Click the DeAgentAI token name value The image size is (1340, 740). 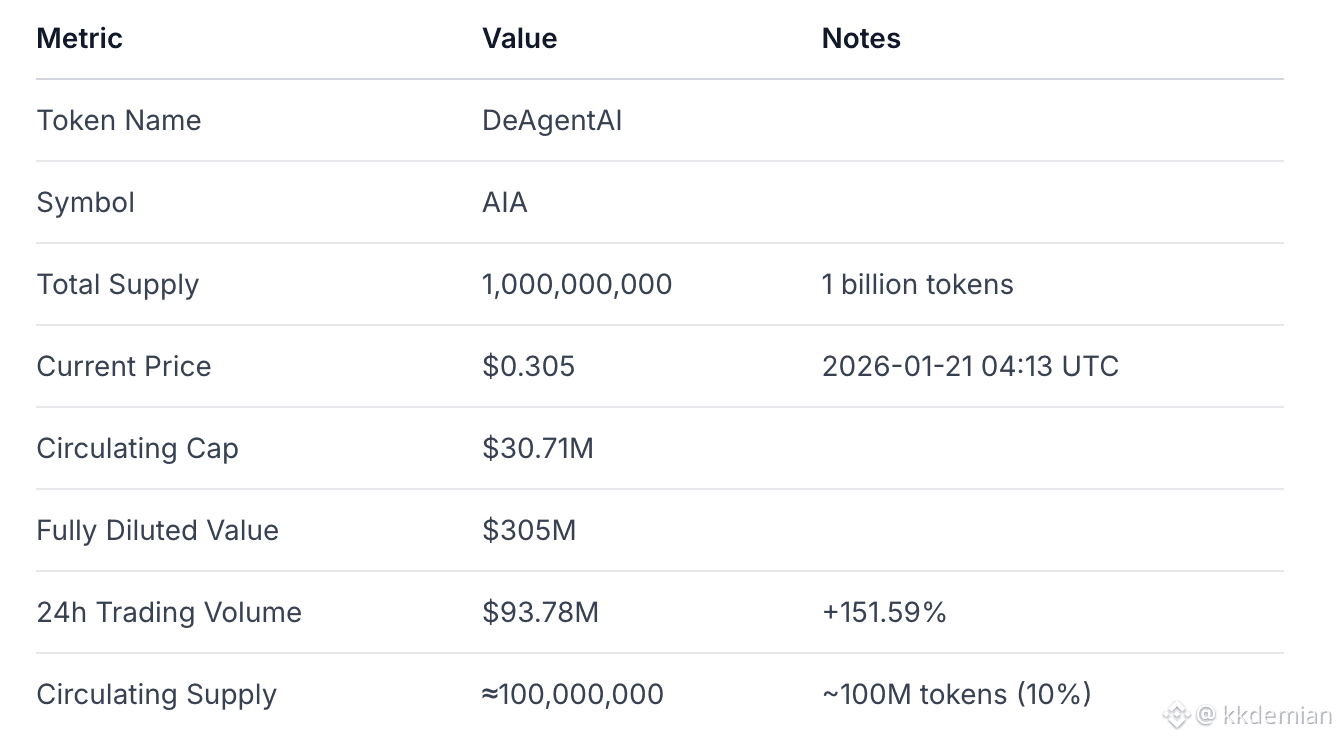click(x=552, y=121)
